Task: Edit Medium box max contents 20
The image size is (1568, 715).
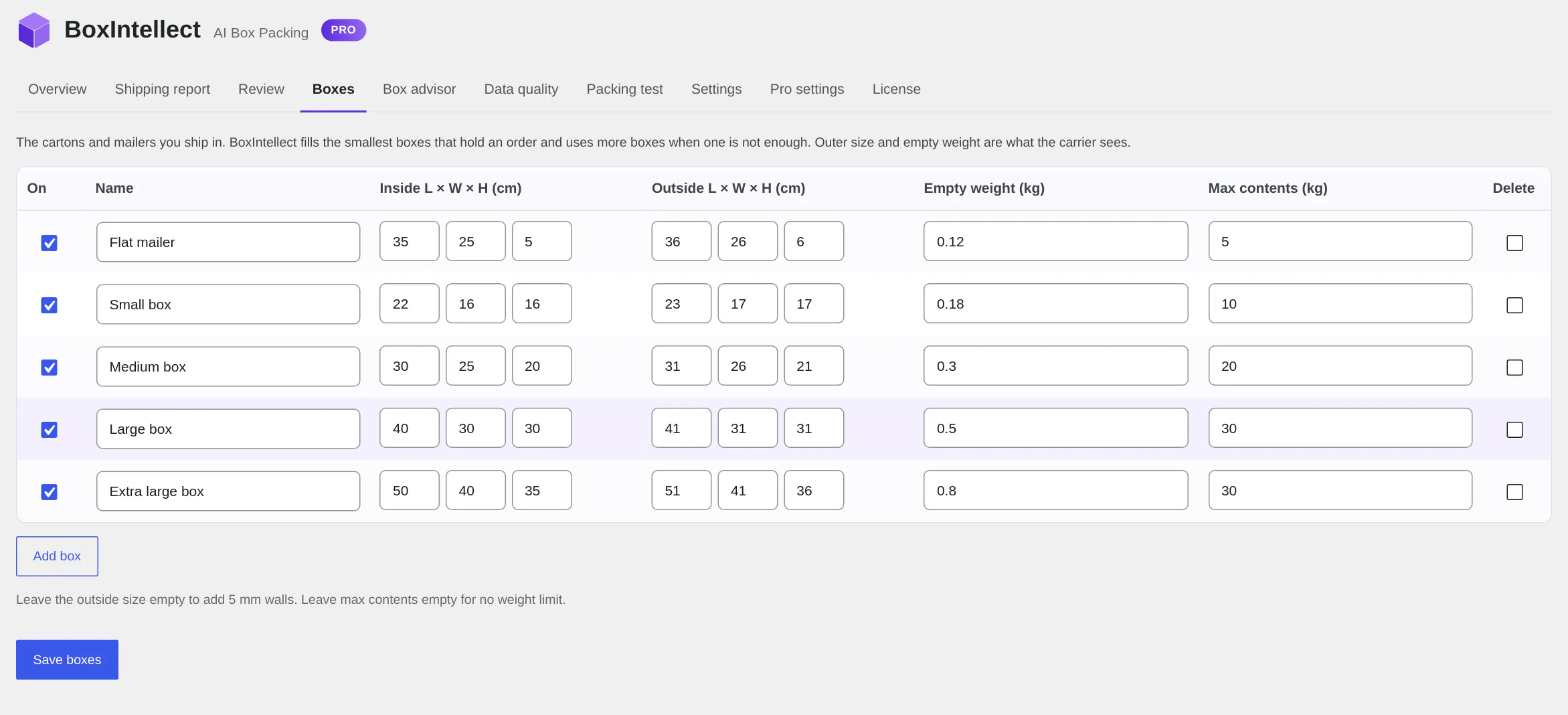Action: [1340, 366]
